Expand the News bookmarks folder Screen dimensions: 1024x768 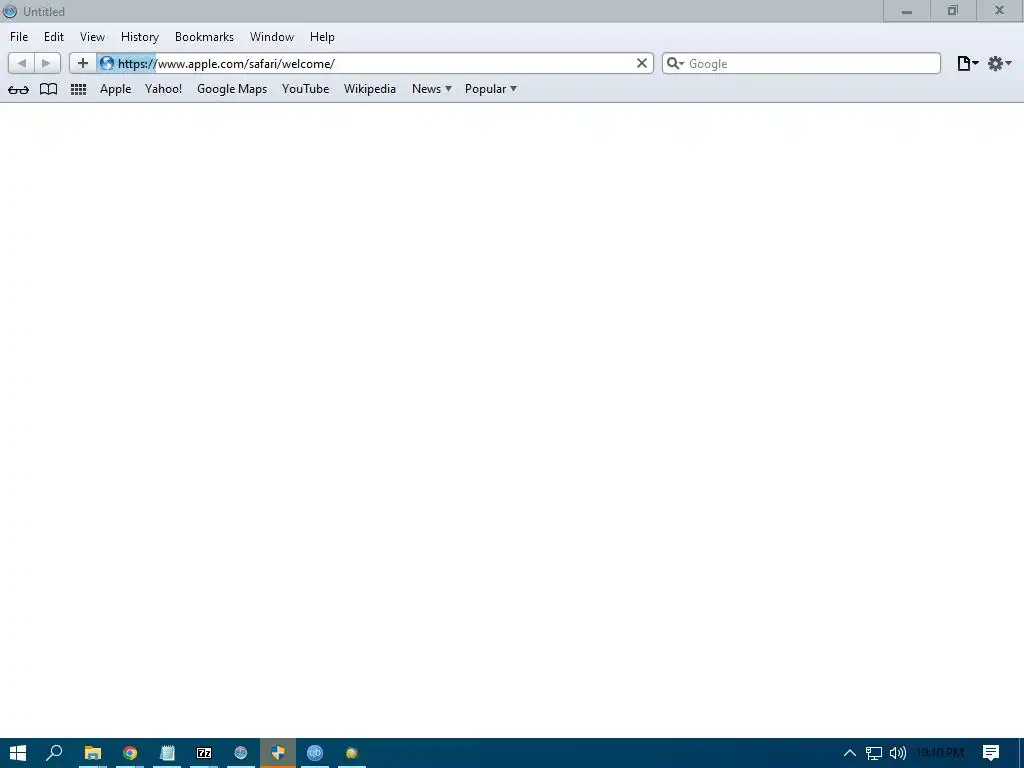[432, 89]
